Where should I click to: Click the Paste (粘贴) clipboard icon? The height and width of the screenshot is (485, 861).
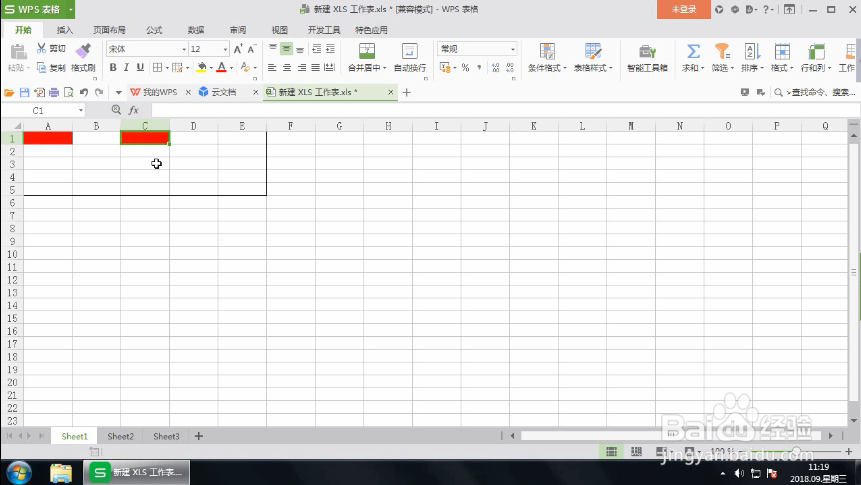tap(18, 52)
